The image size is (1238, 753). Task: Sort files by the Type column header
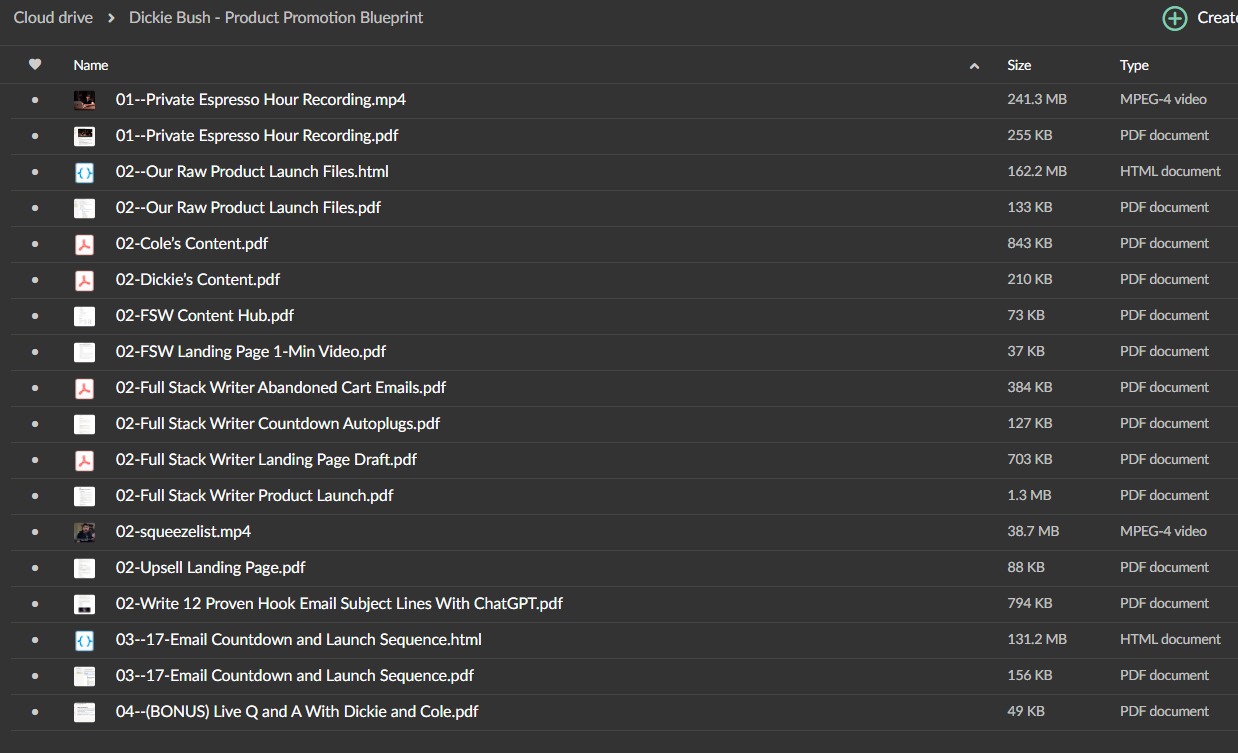[1134, 65]
